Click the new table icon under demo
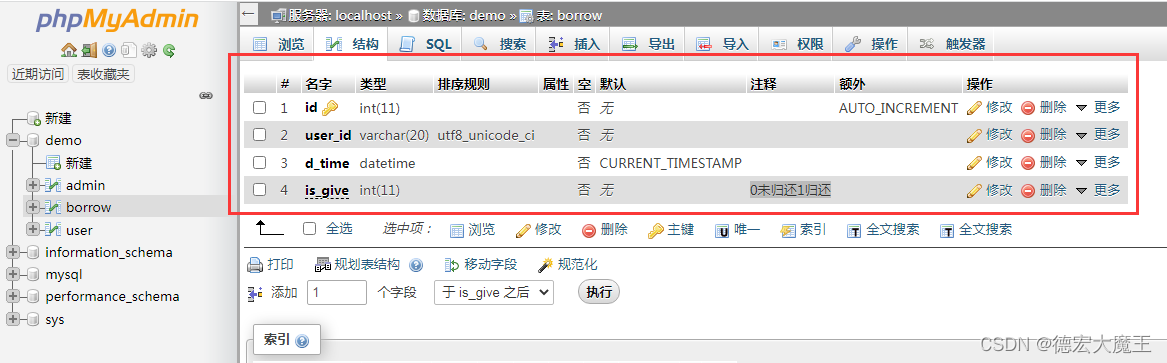This screenshot has width=1167, height=363. click(53, 163)
